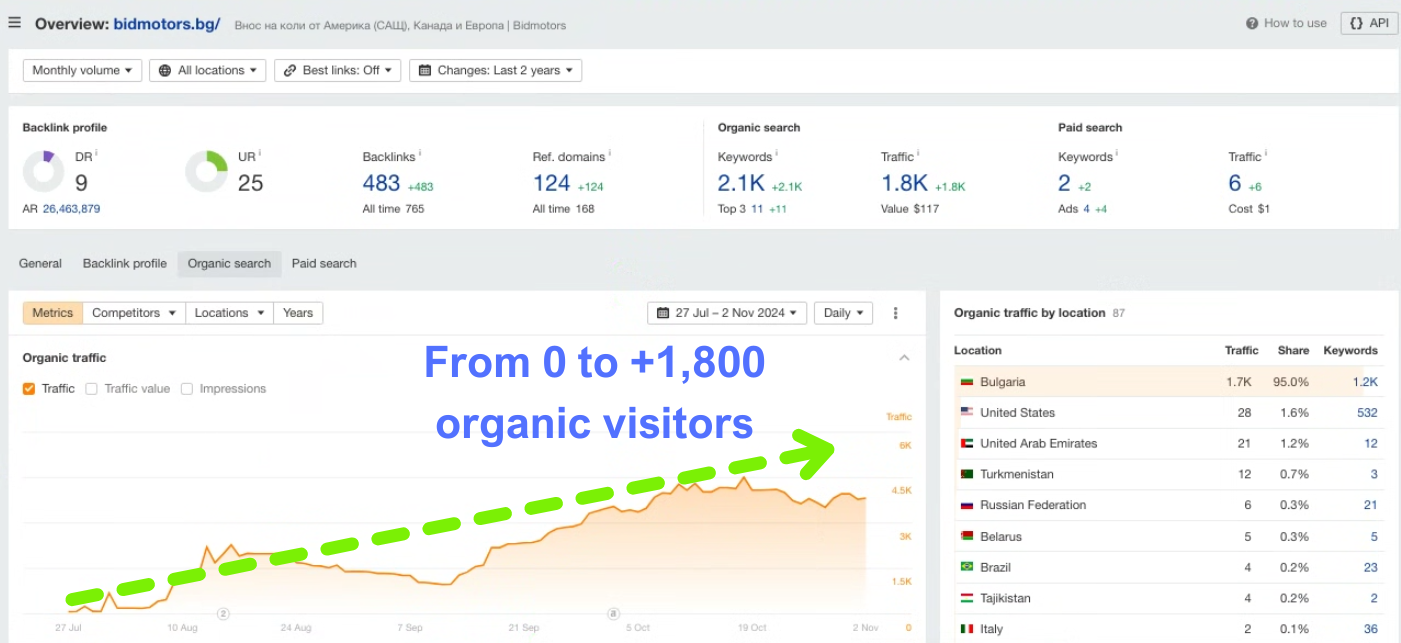1401x643 pixels.
Task: Open the Daily granularity dropdown
Action: [842, 312]
